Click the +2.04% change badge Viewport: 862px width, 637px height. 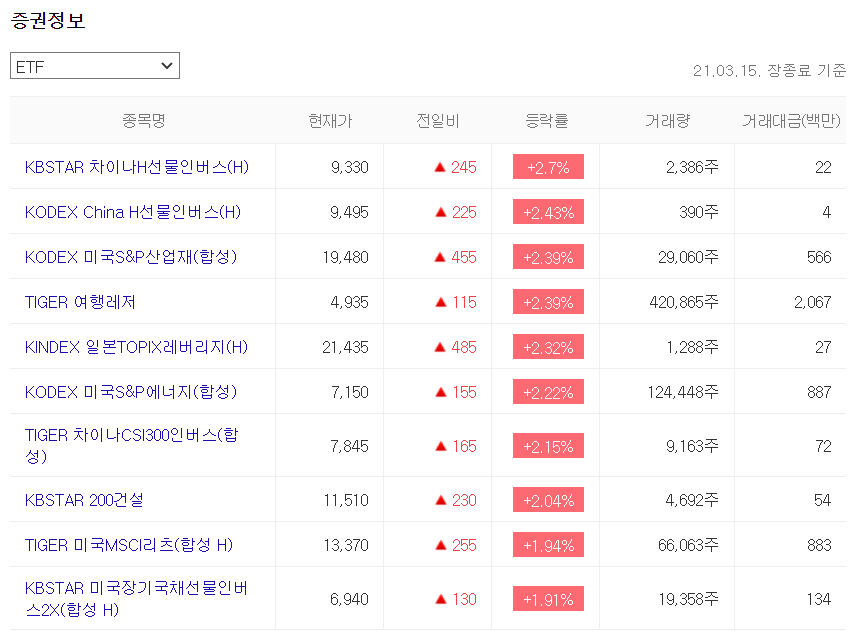click(548, 500)
